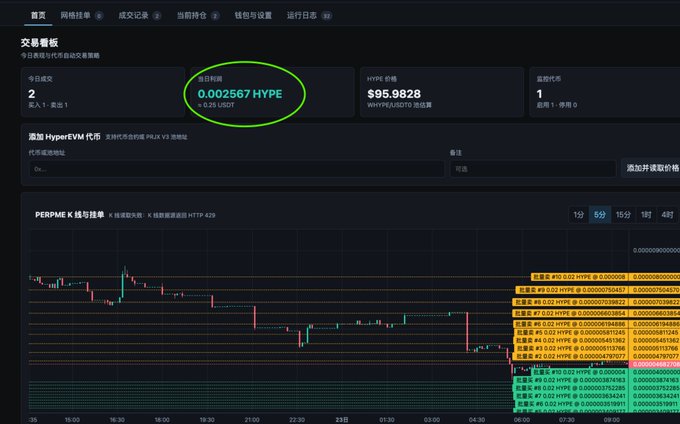Select buy order #10 at 0.000004
The image size is (680, 424).
[580, 372]
